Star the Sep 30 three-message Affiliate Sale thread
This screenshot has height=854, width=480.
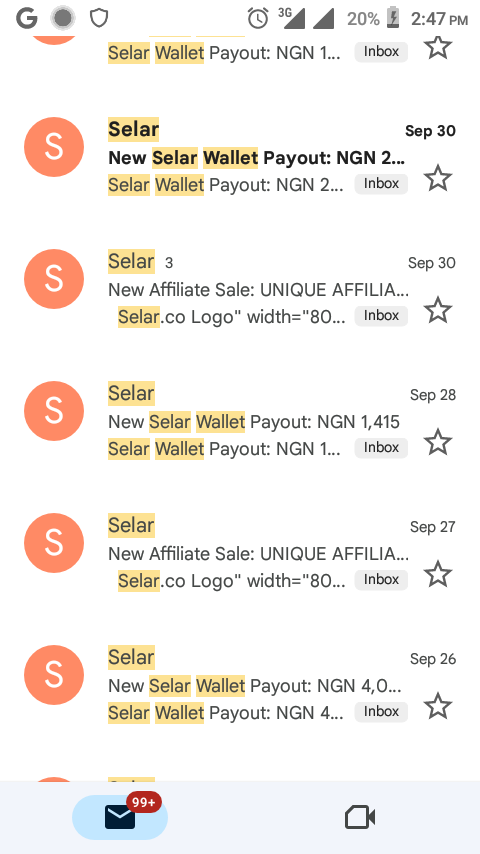(x=438, y=310)
